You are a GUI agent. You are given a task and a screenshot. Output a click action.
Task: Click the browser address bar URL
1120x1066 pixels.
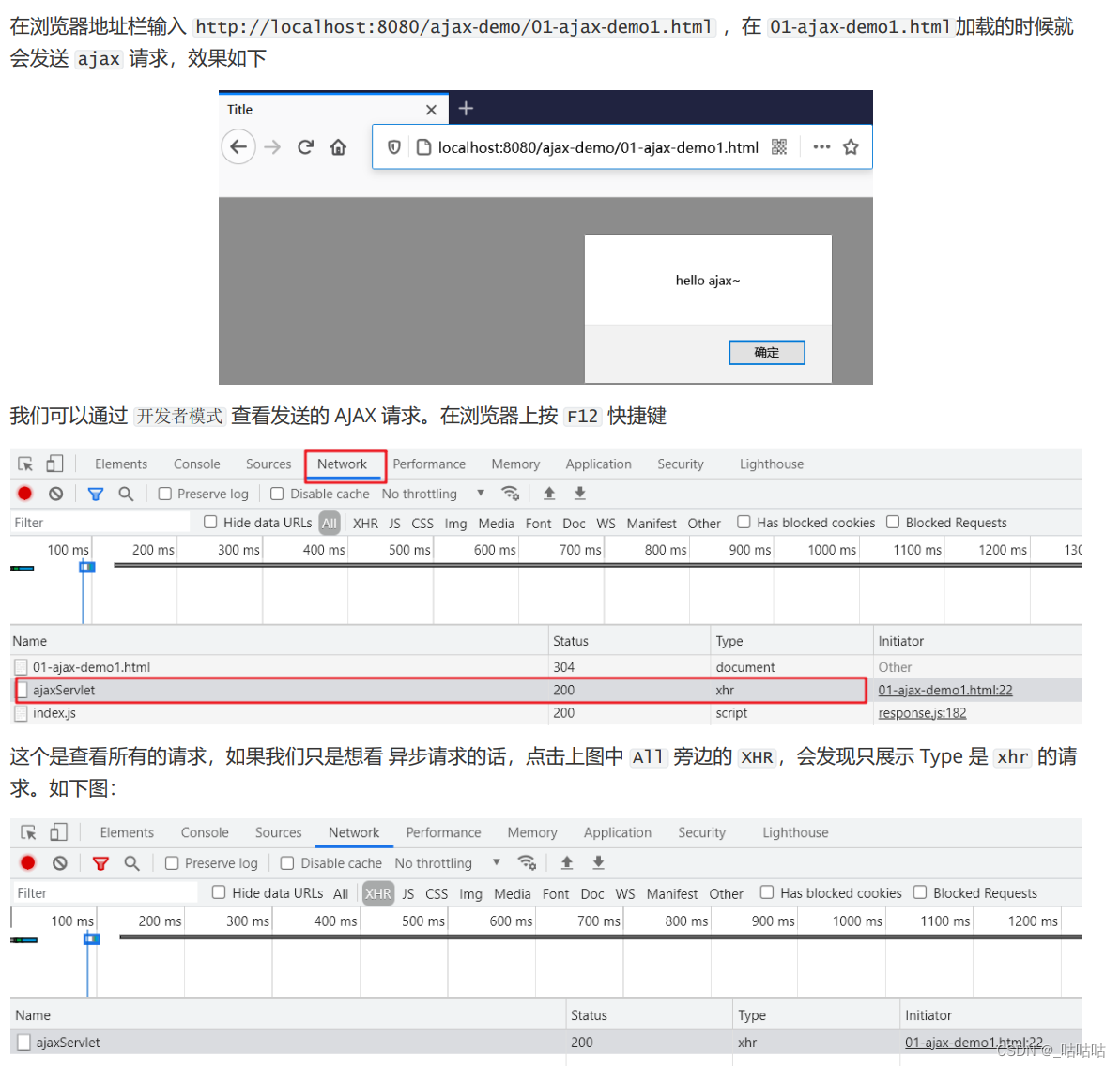[x=598, y=147]
